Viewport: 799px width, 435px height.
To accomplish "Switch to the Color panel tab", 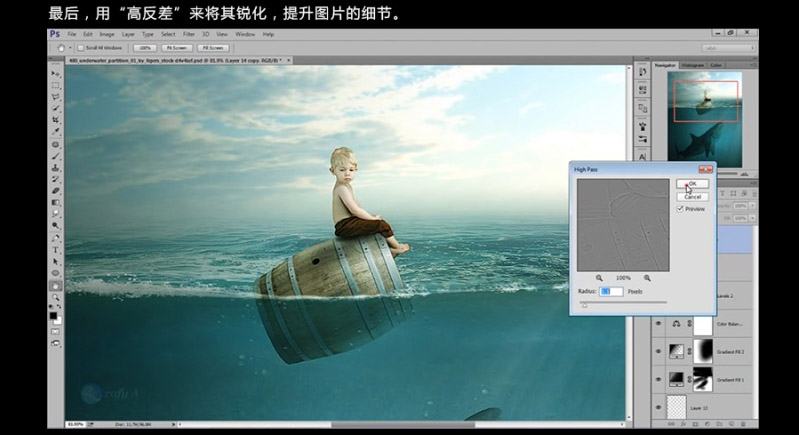I will [x=716, y=65].
